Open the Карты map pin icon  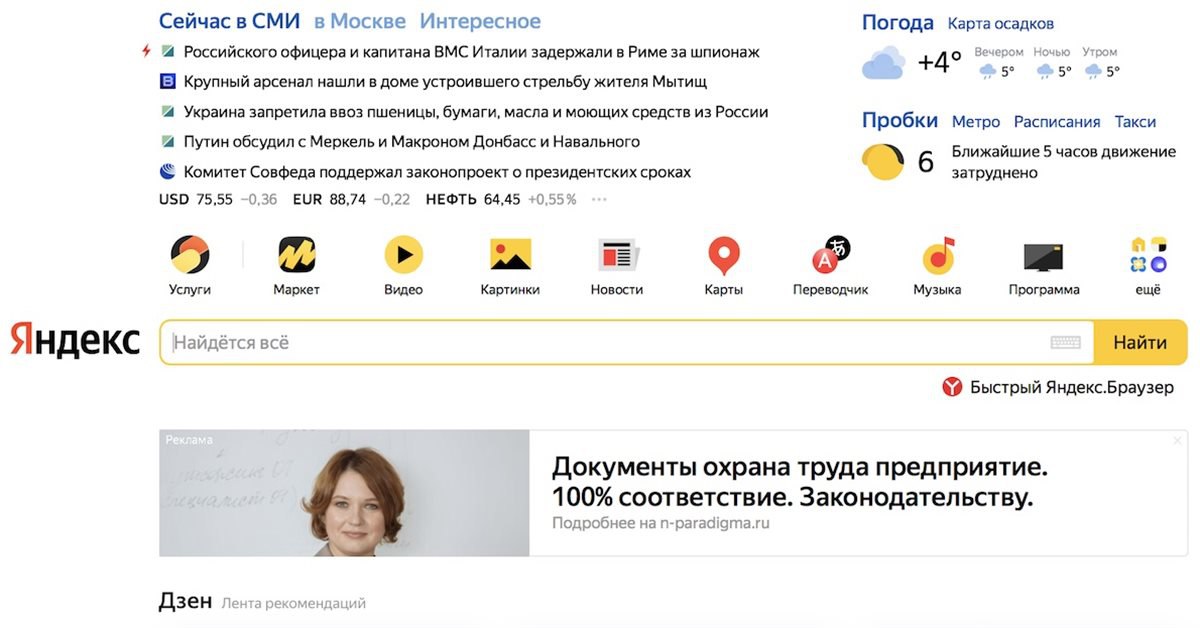(x=724, y=256)
